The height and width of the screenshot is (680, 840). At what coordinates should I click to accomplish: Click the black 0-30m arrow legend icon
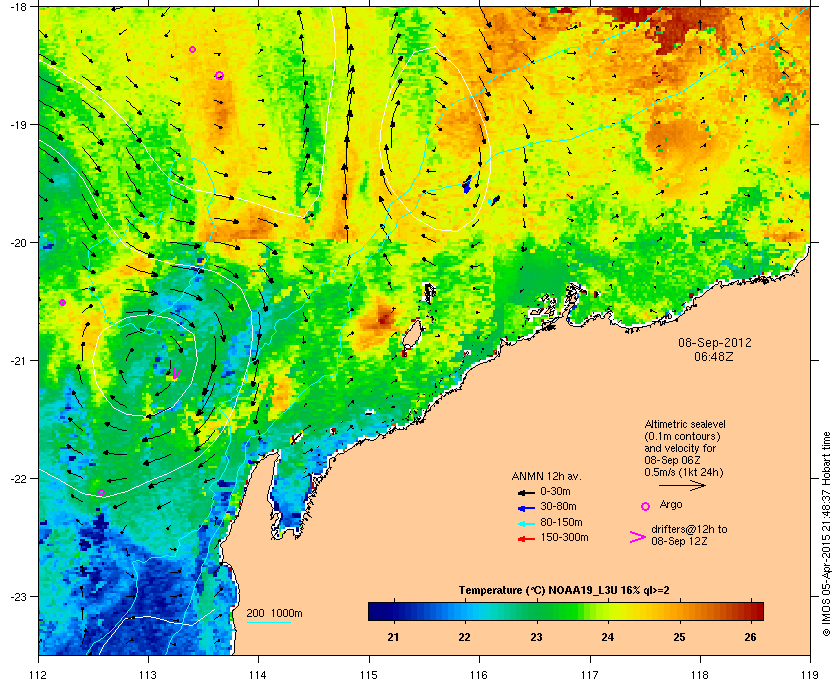pyautogui.click(x=526, y=492)
